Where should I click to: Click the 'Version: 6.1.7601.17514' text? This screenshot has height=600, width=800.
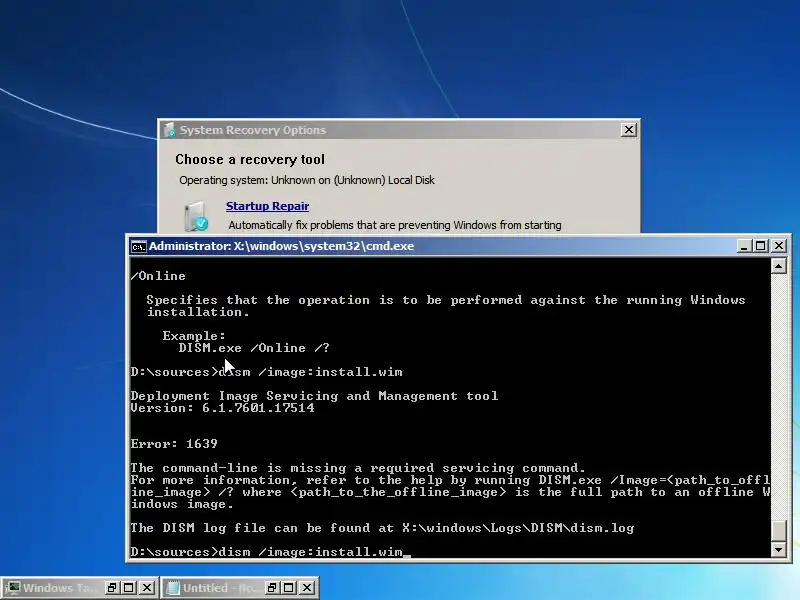(222, 408)
